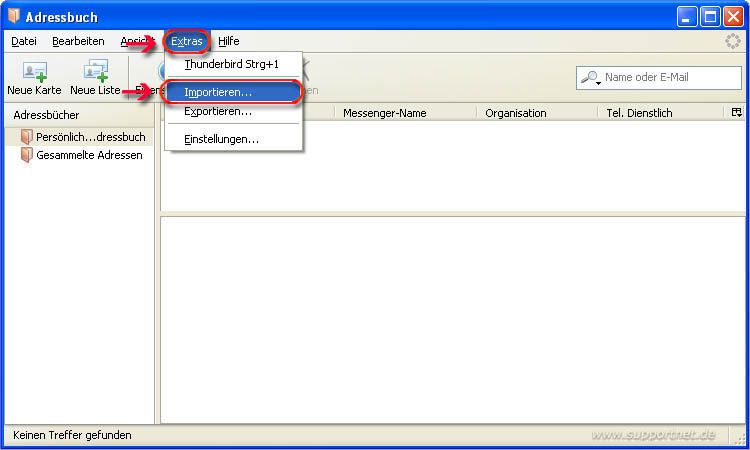
Task: Click the Persönlich…dressbuch book icon
Action: 27,137
